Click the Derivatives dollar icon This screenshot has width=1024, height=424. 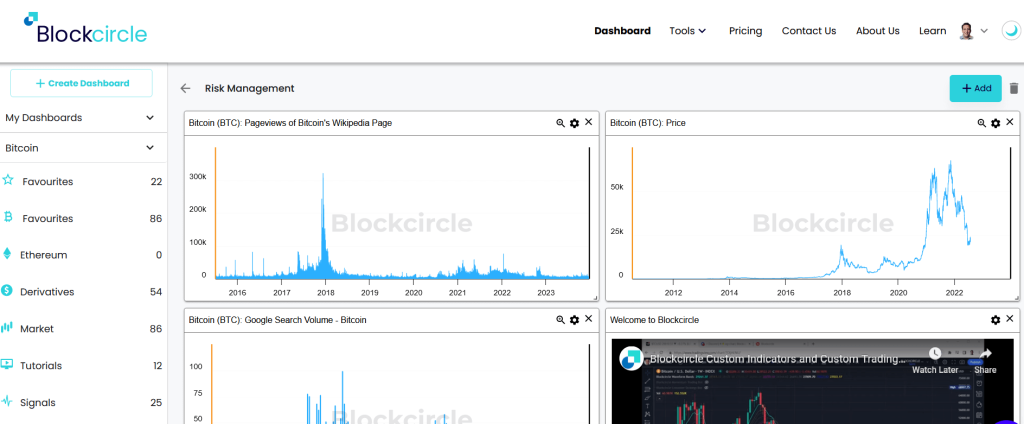point(7,291)
